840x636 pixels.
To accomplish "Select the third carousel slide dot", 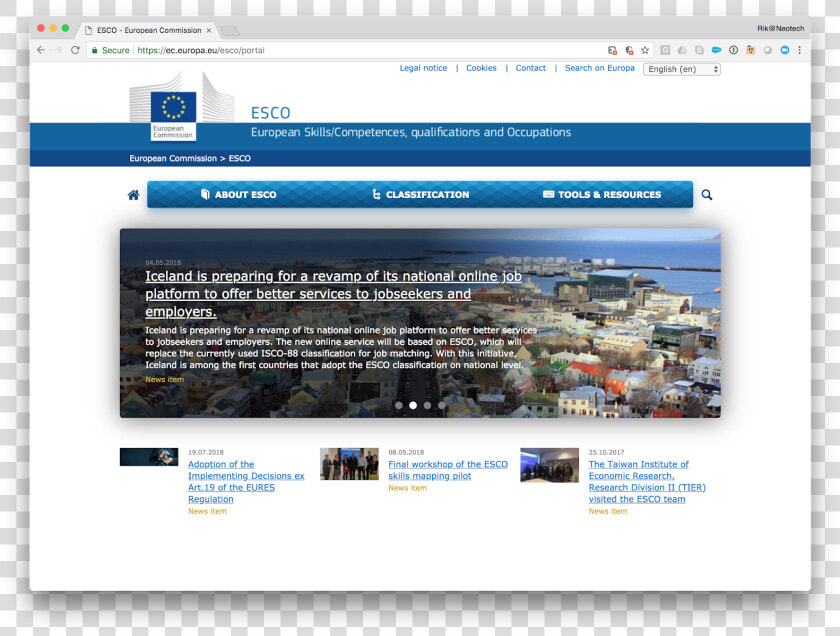I will pyautogui.click(x=428, y=406).
